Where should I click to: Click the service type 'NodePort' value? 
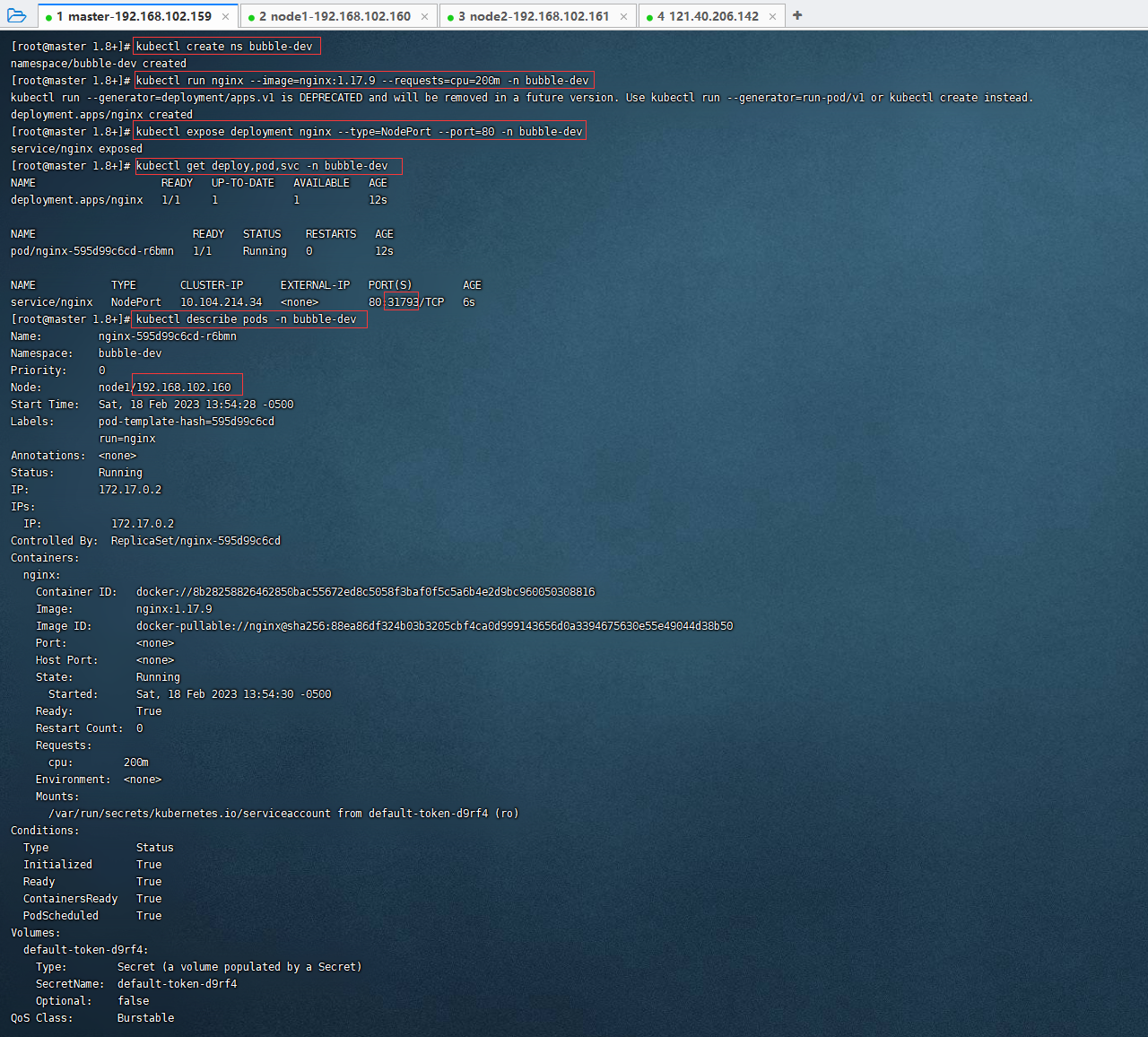click(x=136, y=302)
